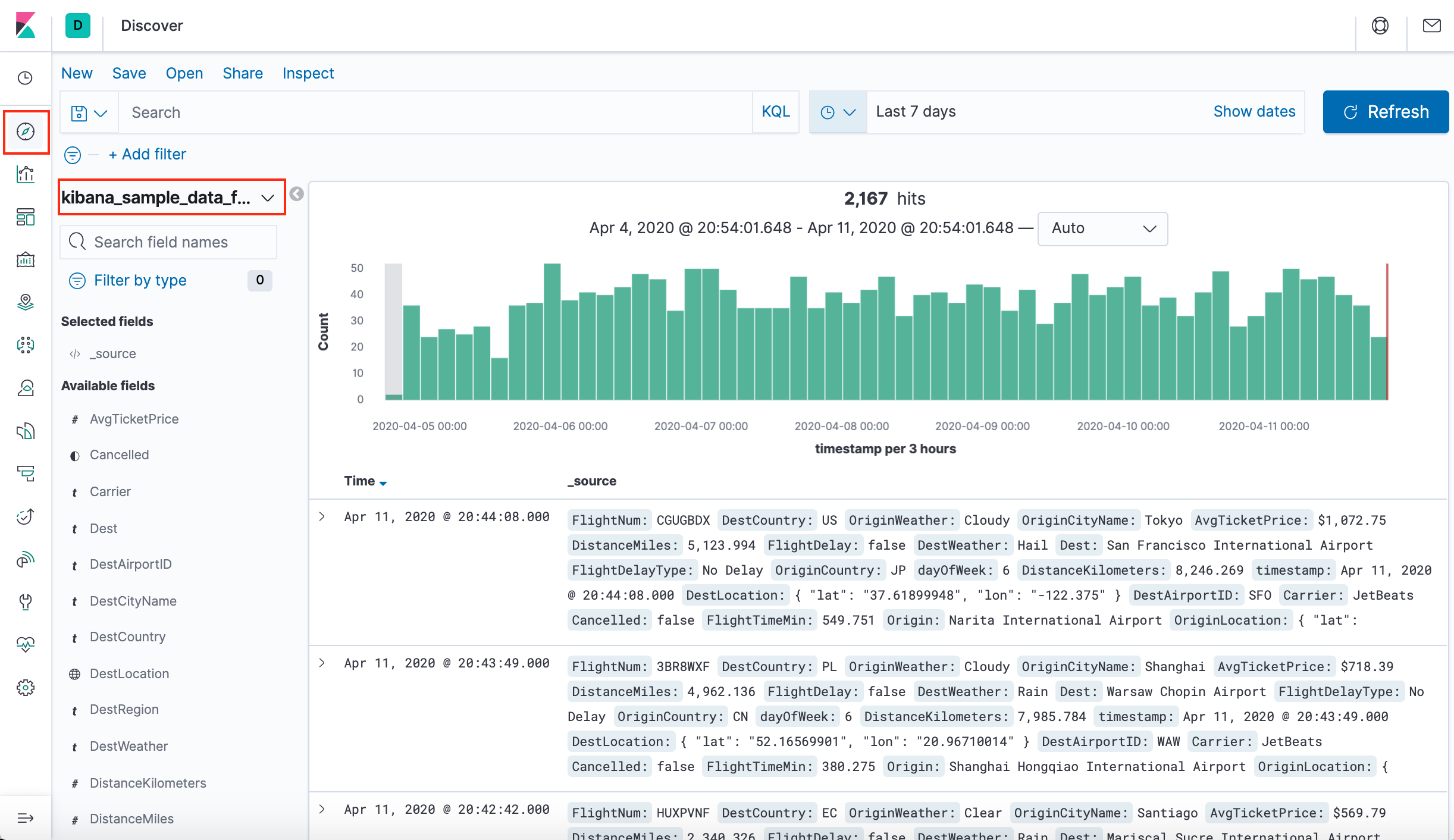The image size is (1454, 840).
Task: Click + Add filter
Action: click(x=148, y=155)
